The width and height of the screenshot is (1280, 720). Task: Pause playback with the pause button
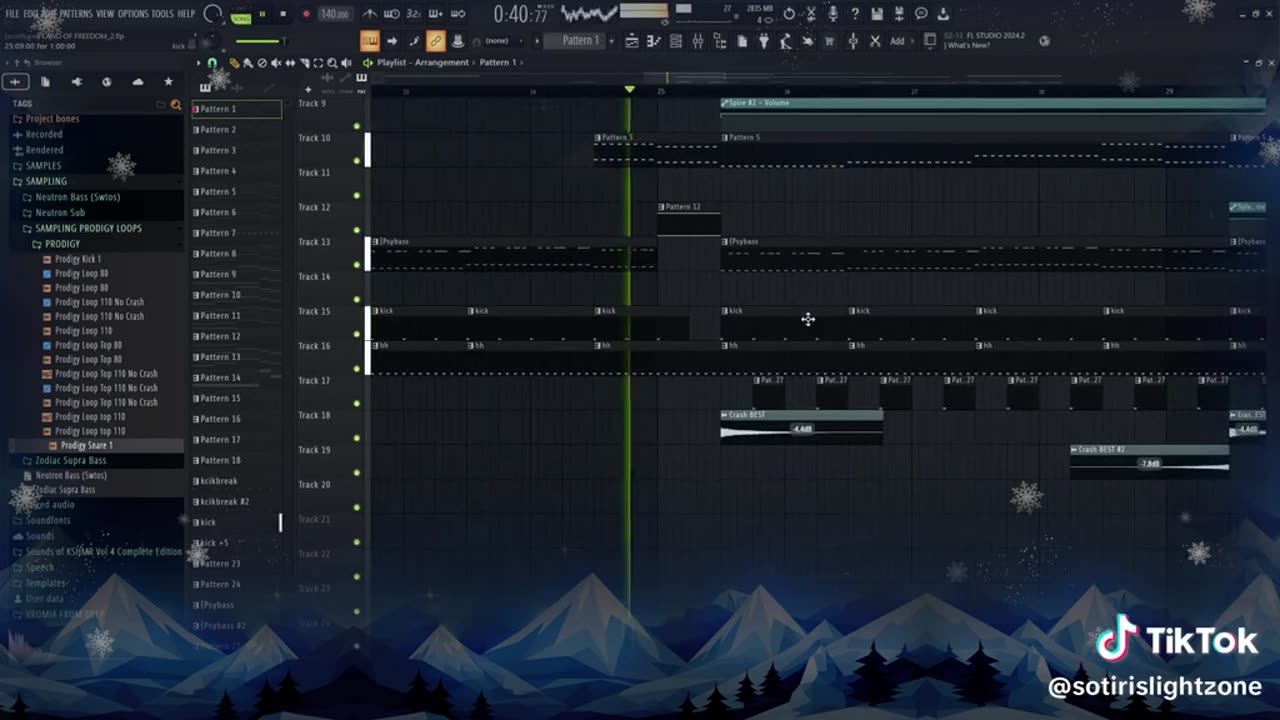(x=262, y=14)
